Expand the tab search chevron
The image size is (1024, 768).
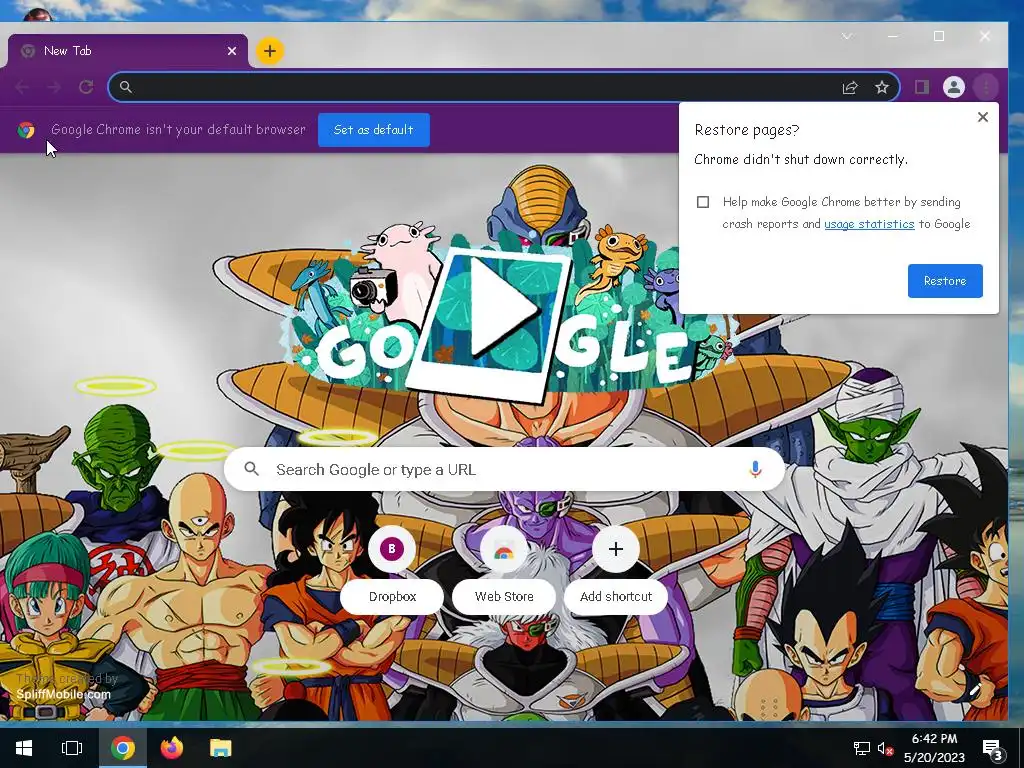[847, 36]
